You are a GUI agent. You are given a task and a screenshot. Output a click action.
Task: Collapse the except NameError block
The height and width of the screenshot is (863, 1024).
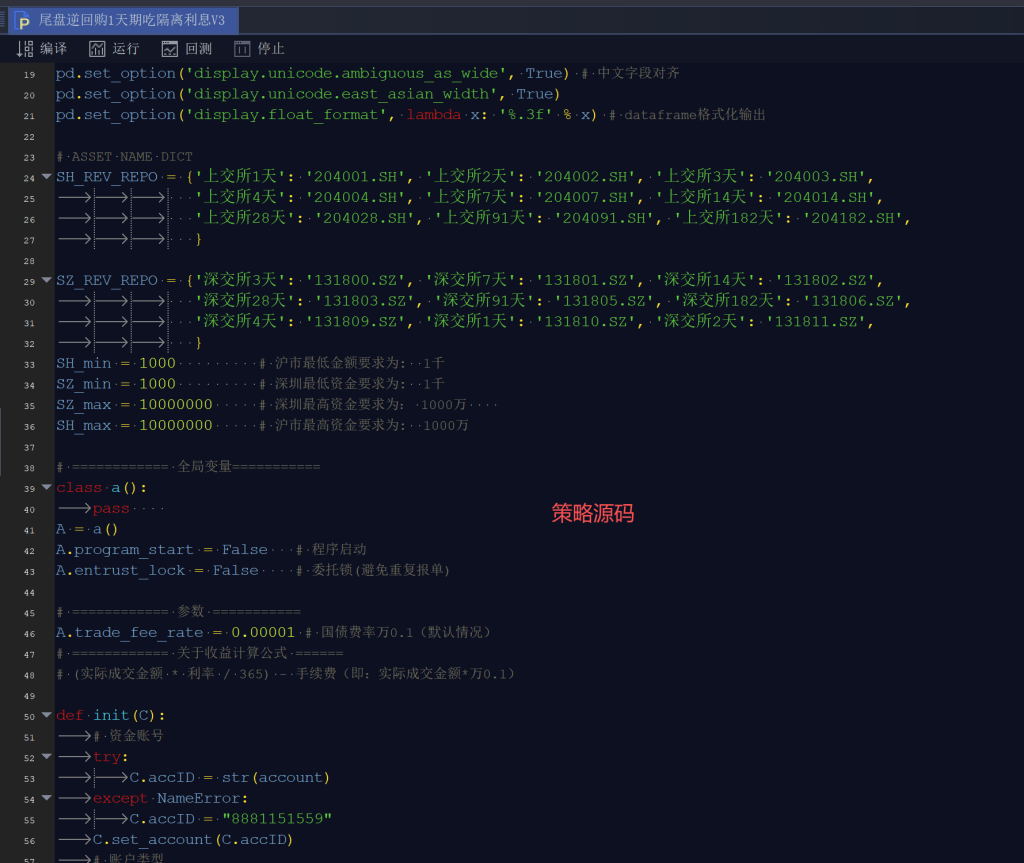coord(46,799)
